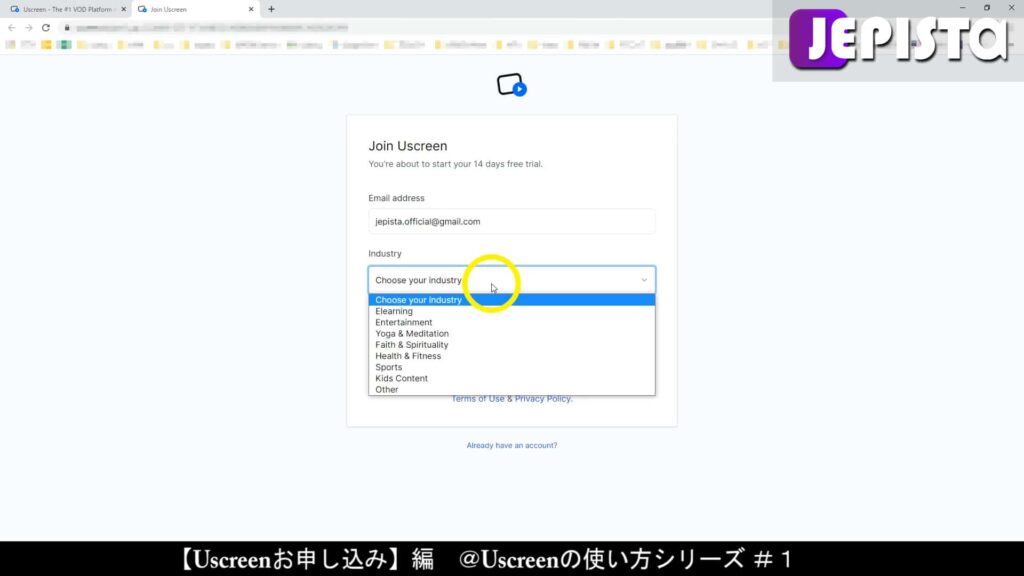The height and width of the screenshot is (576, 1024).
Task: Open the Terms of Use link
Action: pyautogui.click(x=477, y=398)
